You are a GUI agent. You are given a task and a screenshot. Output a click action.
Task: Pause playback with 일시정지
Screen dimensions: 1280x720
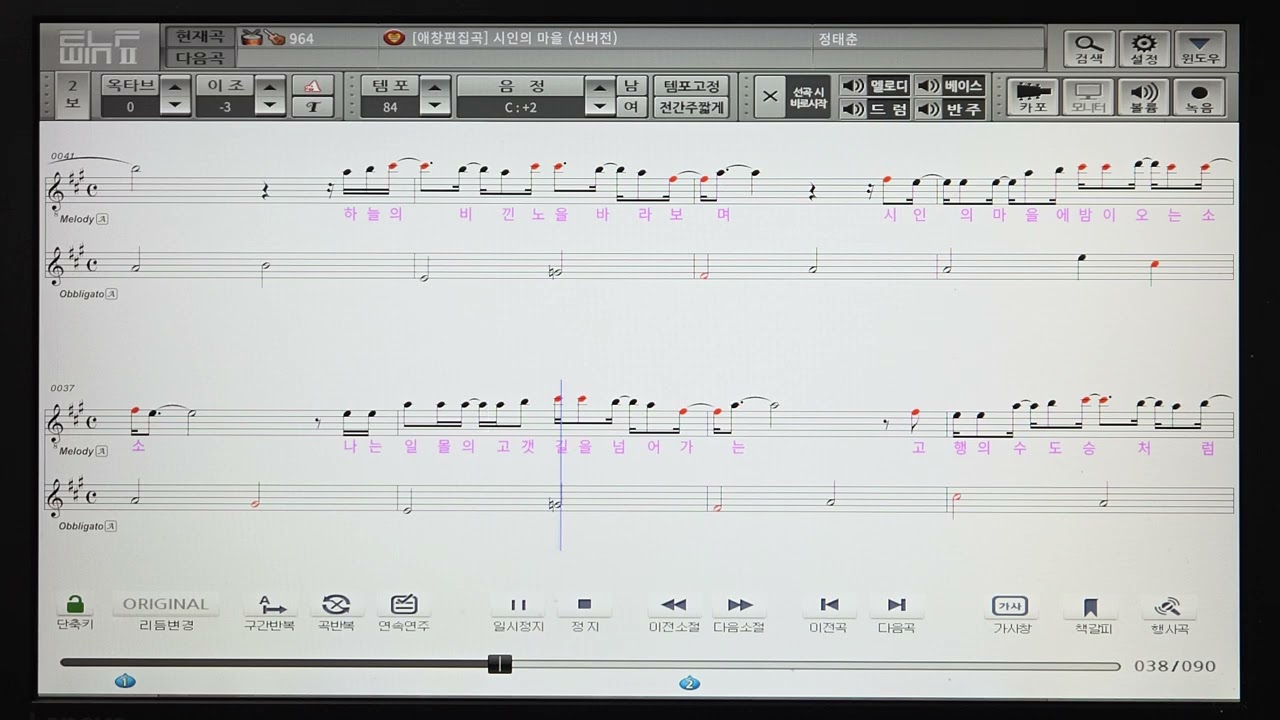pos(518,604)
